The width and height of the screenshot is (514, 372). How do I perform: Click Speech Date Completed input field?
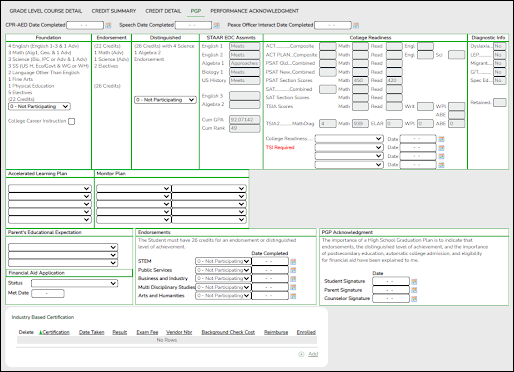point(193,25)
